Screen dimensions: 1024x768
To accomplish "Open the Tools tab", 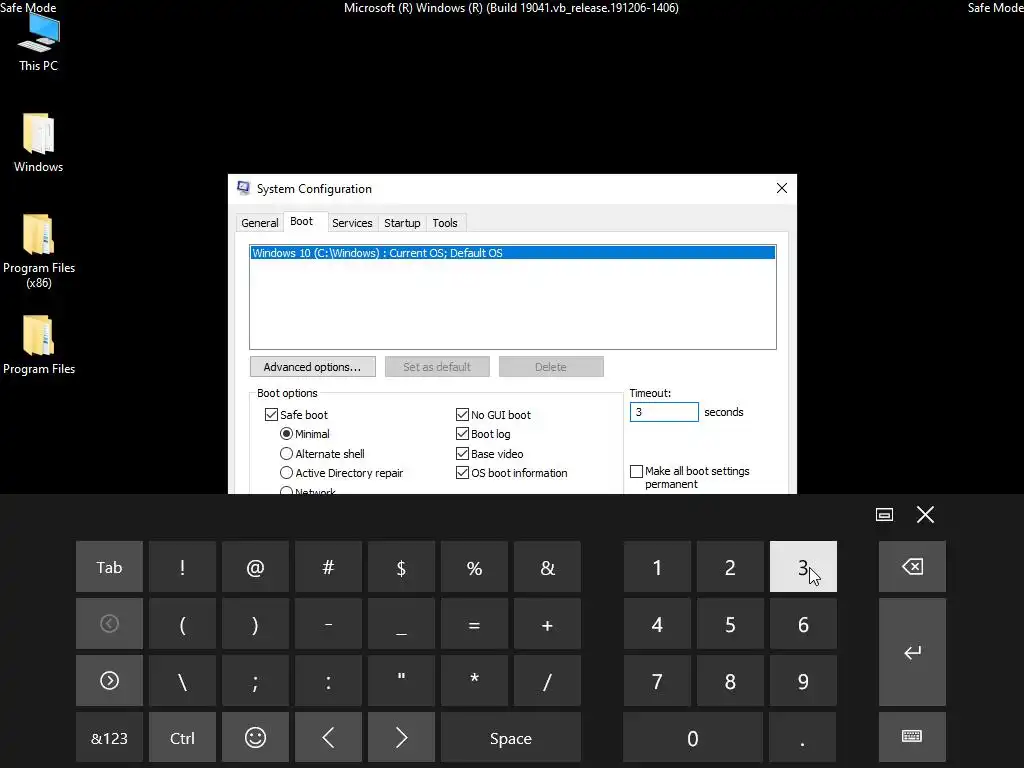I will point(445,223).
